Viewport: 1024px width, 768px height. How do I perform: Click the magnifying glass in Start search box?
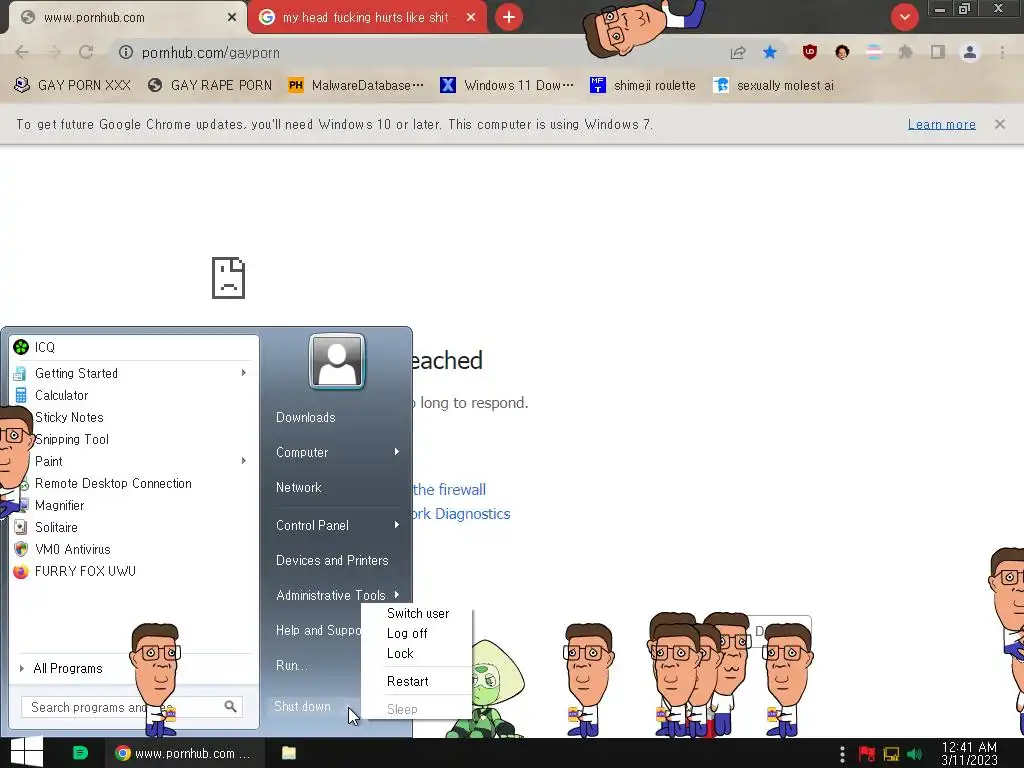(230, 707)
